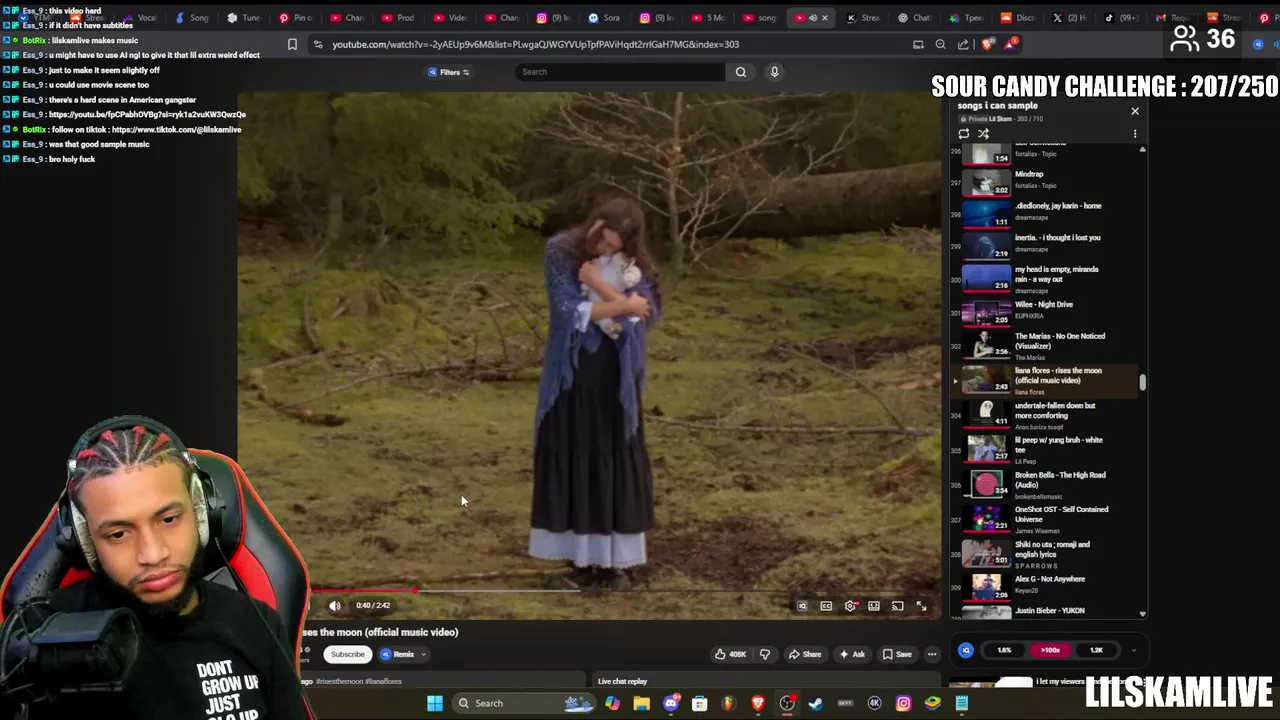This screenshot has height=720, width=1280.
Task: Toggle closed captions on the video player
Action: point(826,606)
